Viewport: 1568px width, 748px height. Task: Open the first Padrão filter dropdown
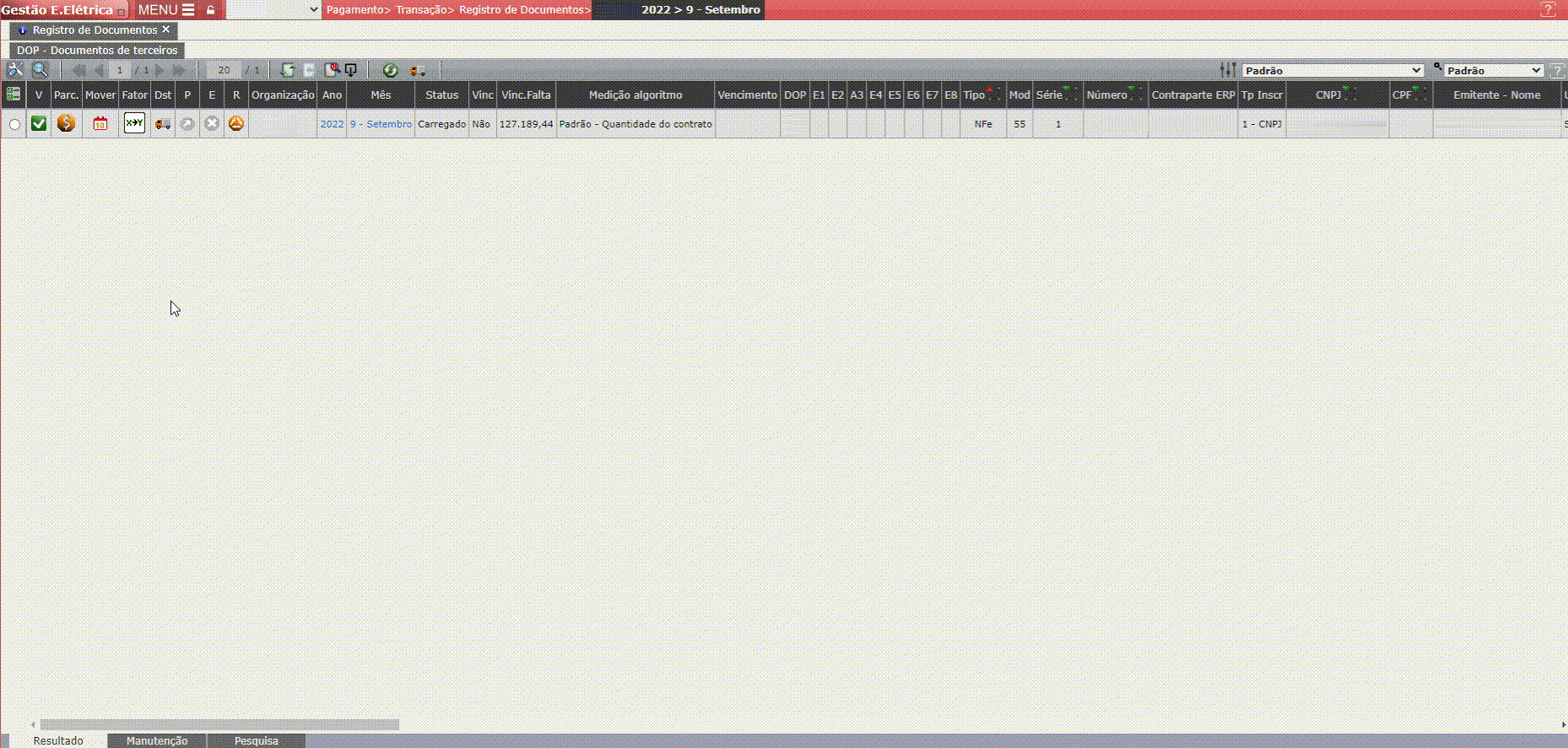point(1333,71)
